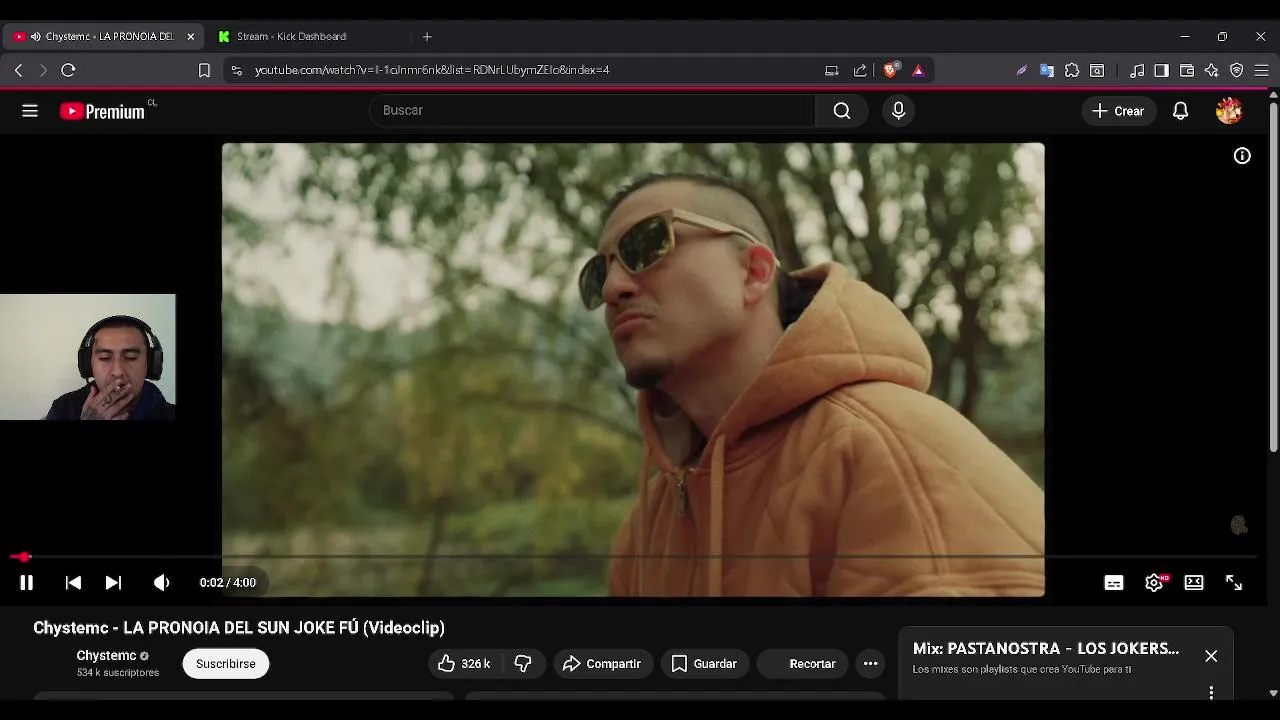
Task: View site information icon
Action: (x=236, y=70)
